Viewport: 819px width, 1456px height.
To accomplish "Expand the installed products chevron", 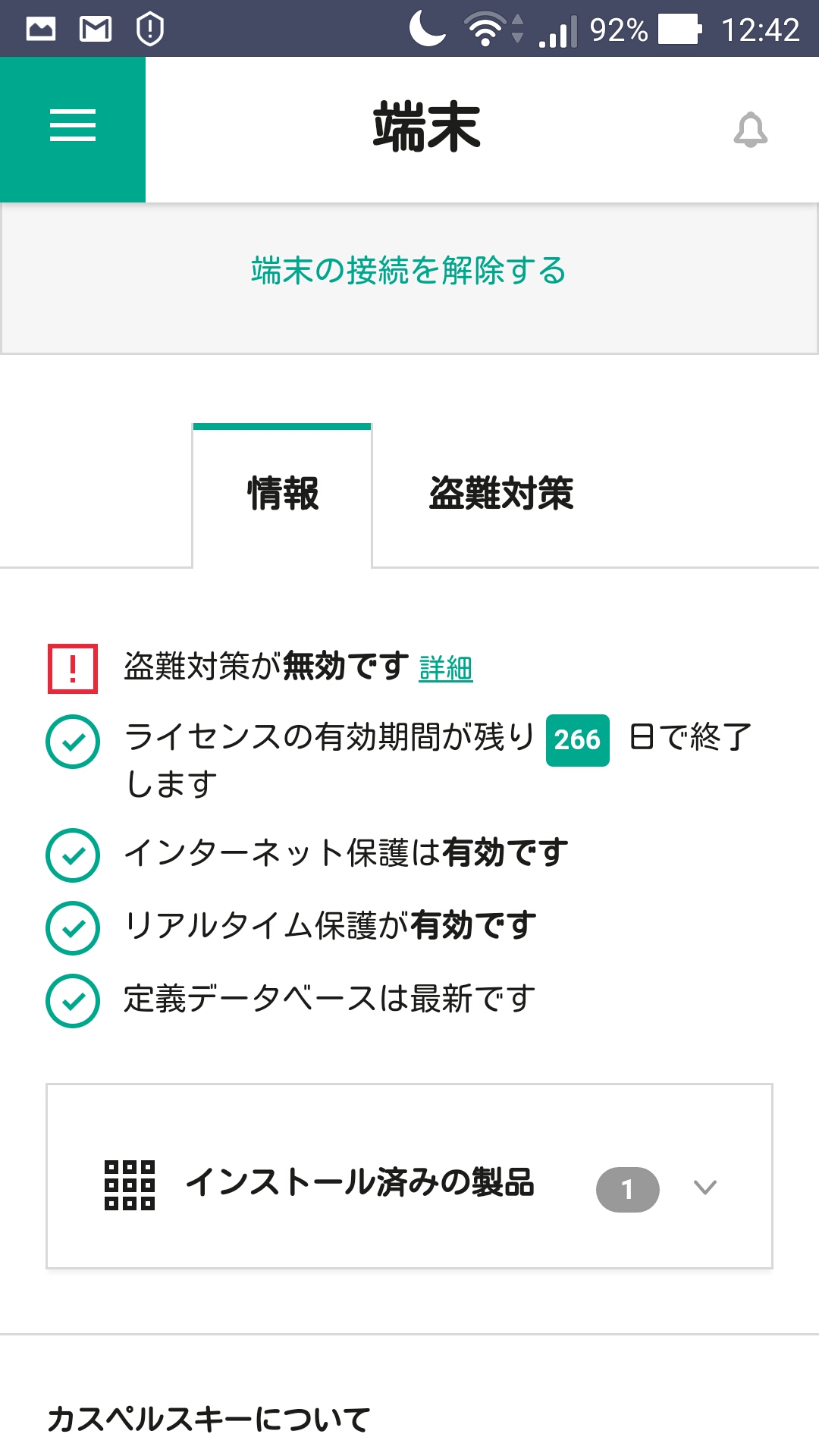I will [705, 1188].
